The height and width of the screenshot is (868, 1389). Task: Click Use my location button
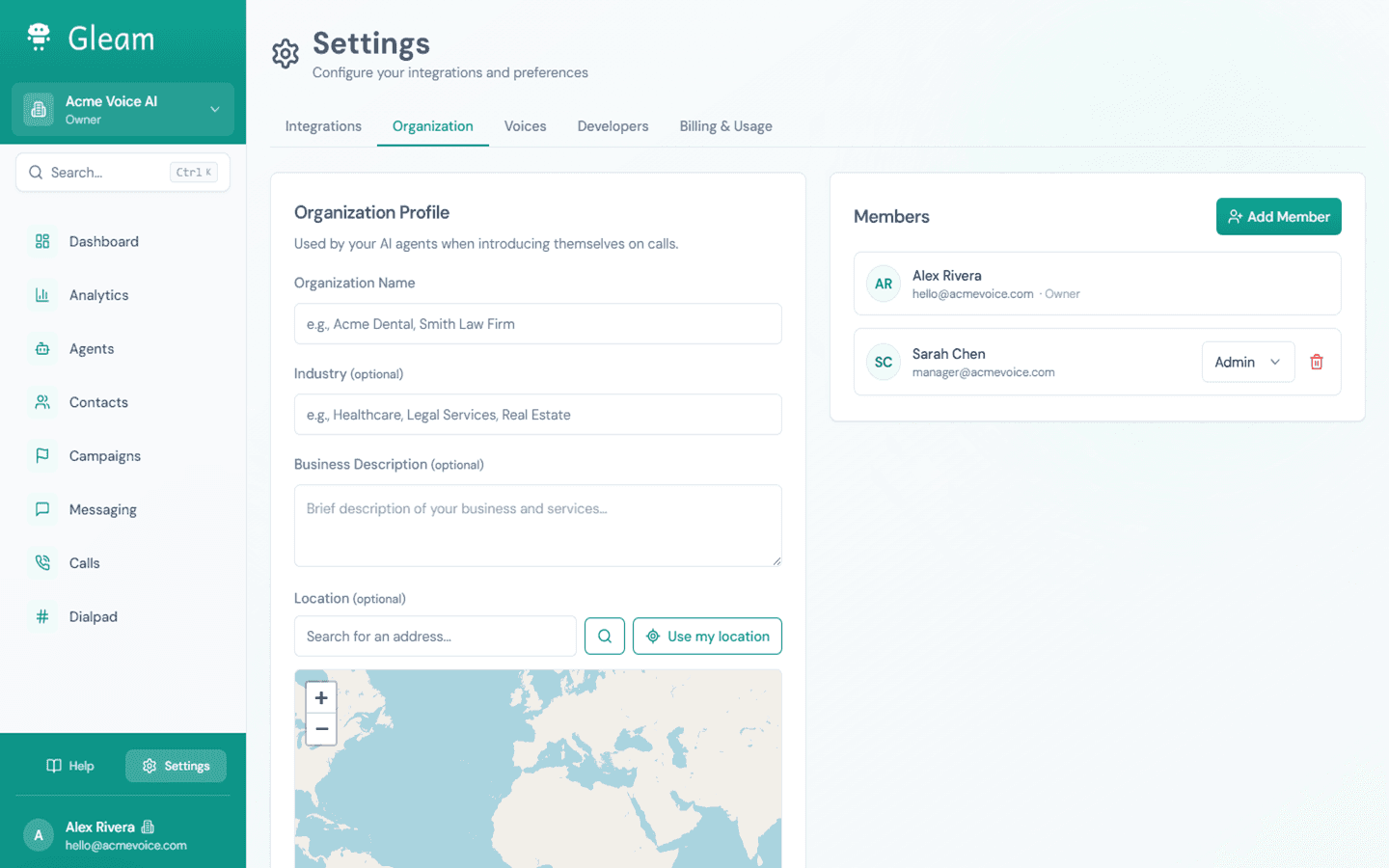click(x=707, y=637)
